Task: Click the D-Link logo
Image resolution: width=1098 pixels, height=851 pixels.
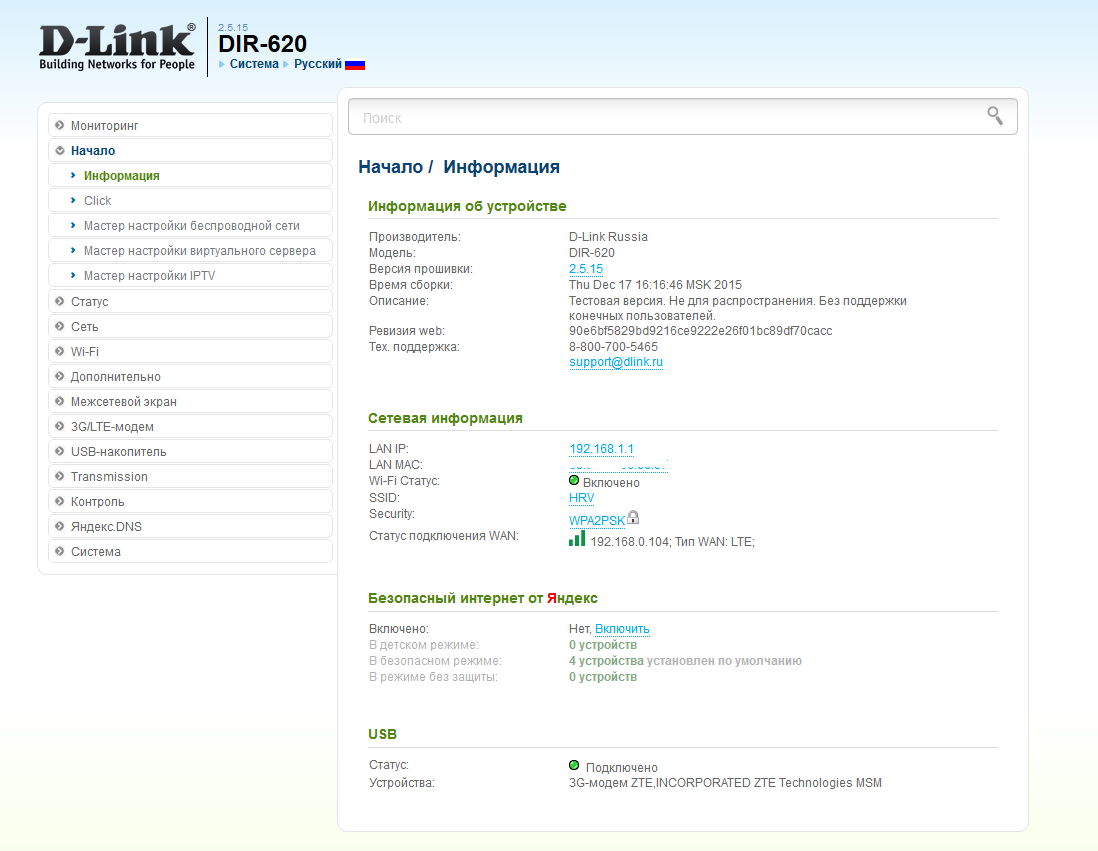Action: point(117,48)
